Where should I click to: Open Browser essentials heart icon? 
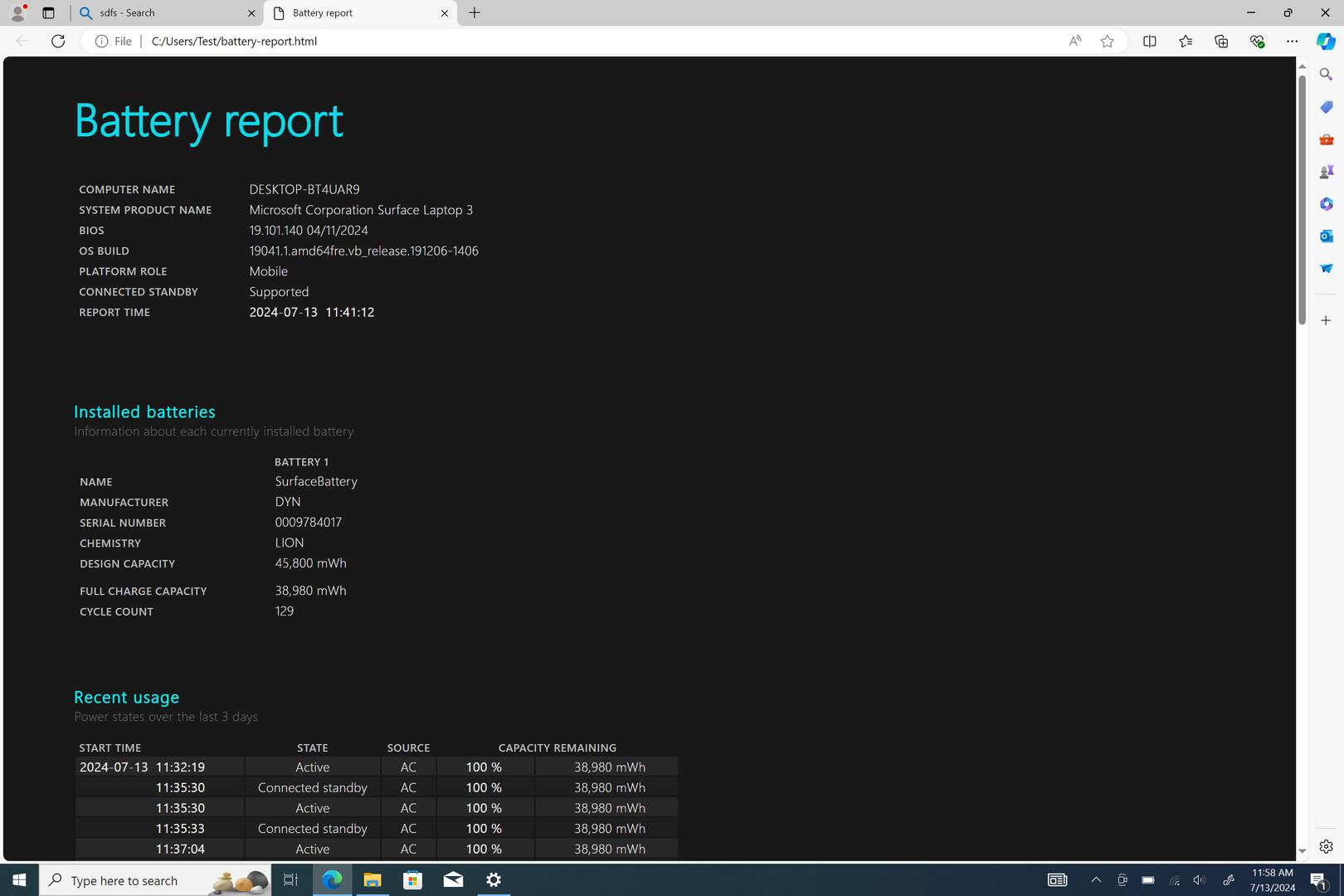[1257, 41]
